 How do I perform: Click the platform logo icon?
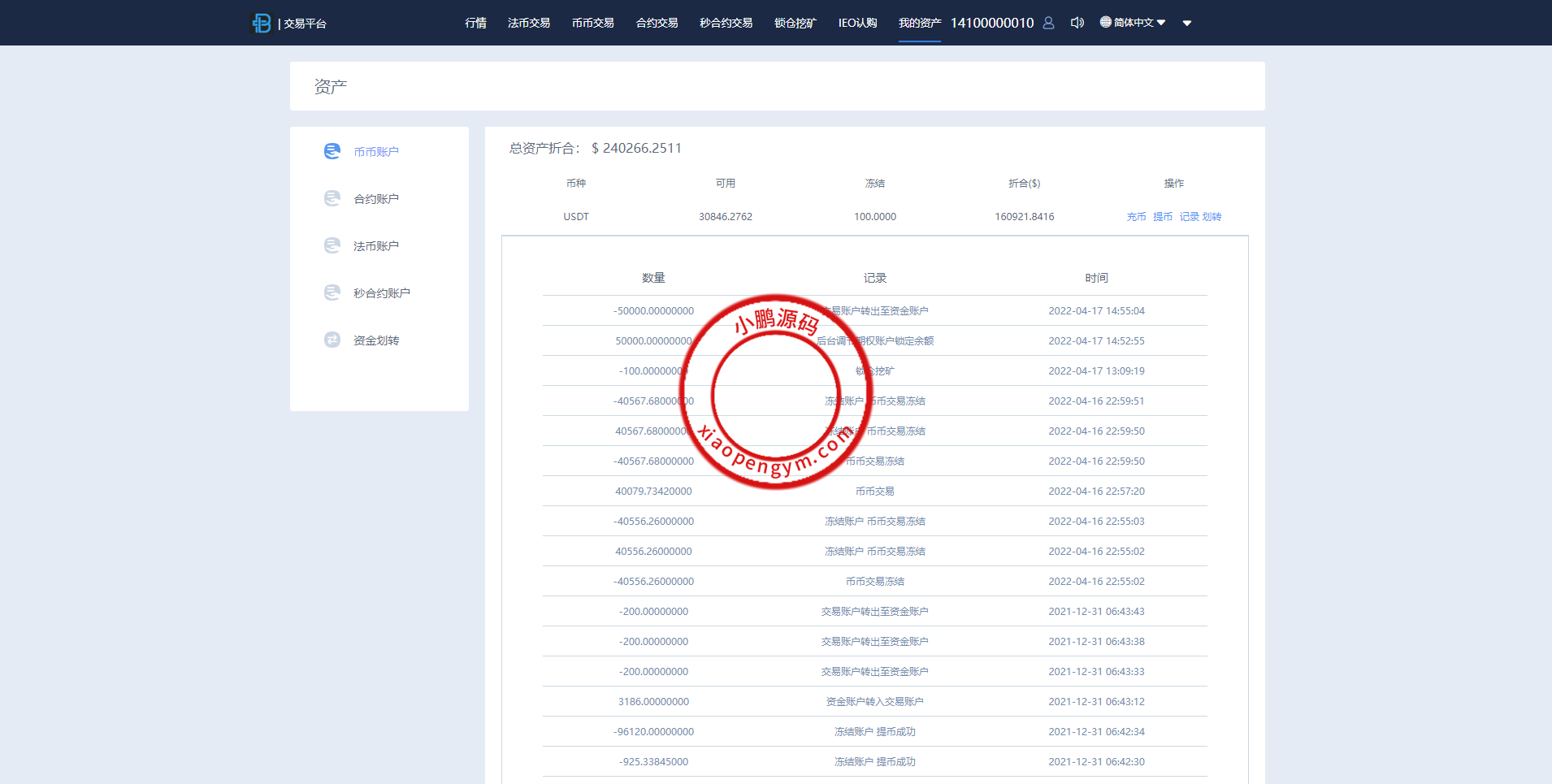point(261,23)
